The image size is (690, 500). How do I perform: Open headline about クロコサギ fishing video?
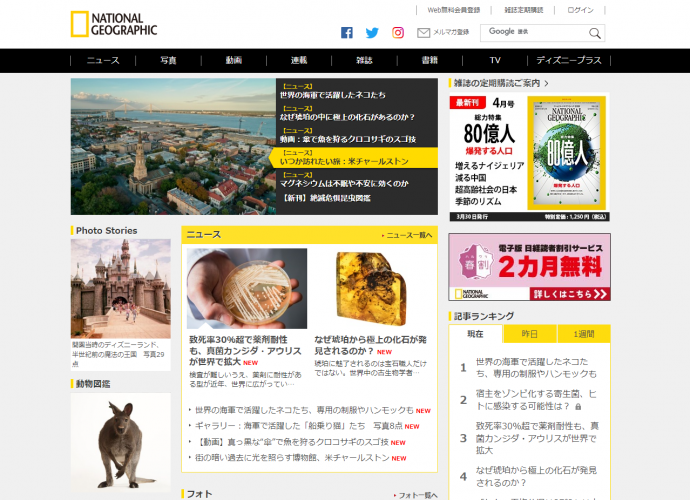[348, 139]
